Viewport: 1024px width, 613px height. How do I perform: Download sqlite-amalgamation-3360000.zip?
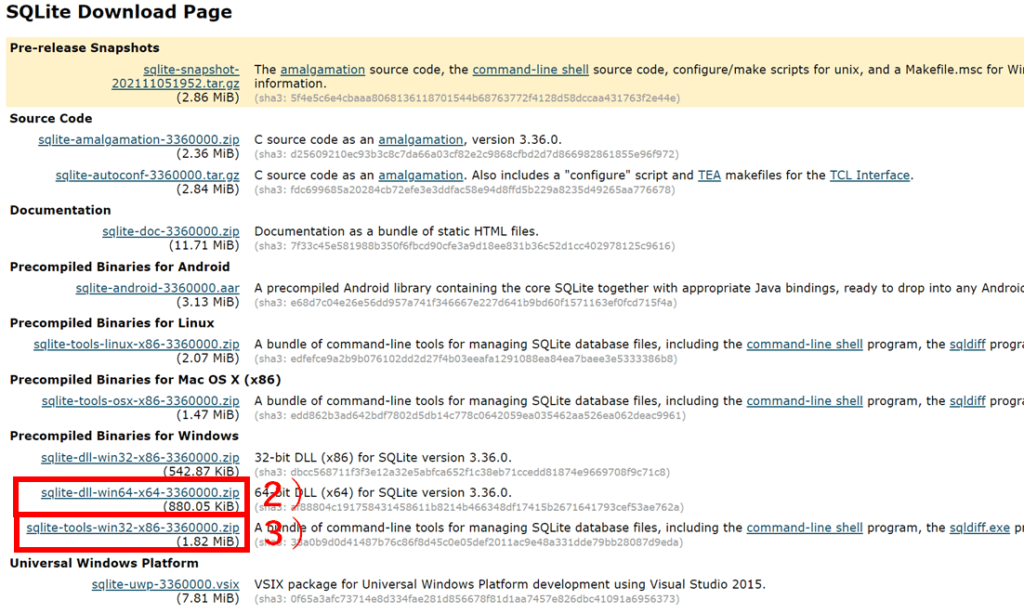[138, 140]
